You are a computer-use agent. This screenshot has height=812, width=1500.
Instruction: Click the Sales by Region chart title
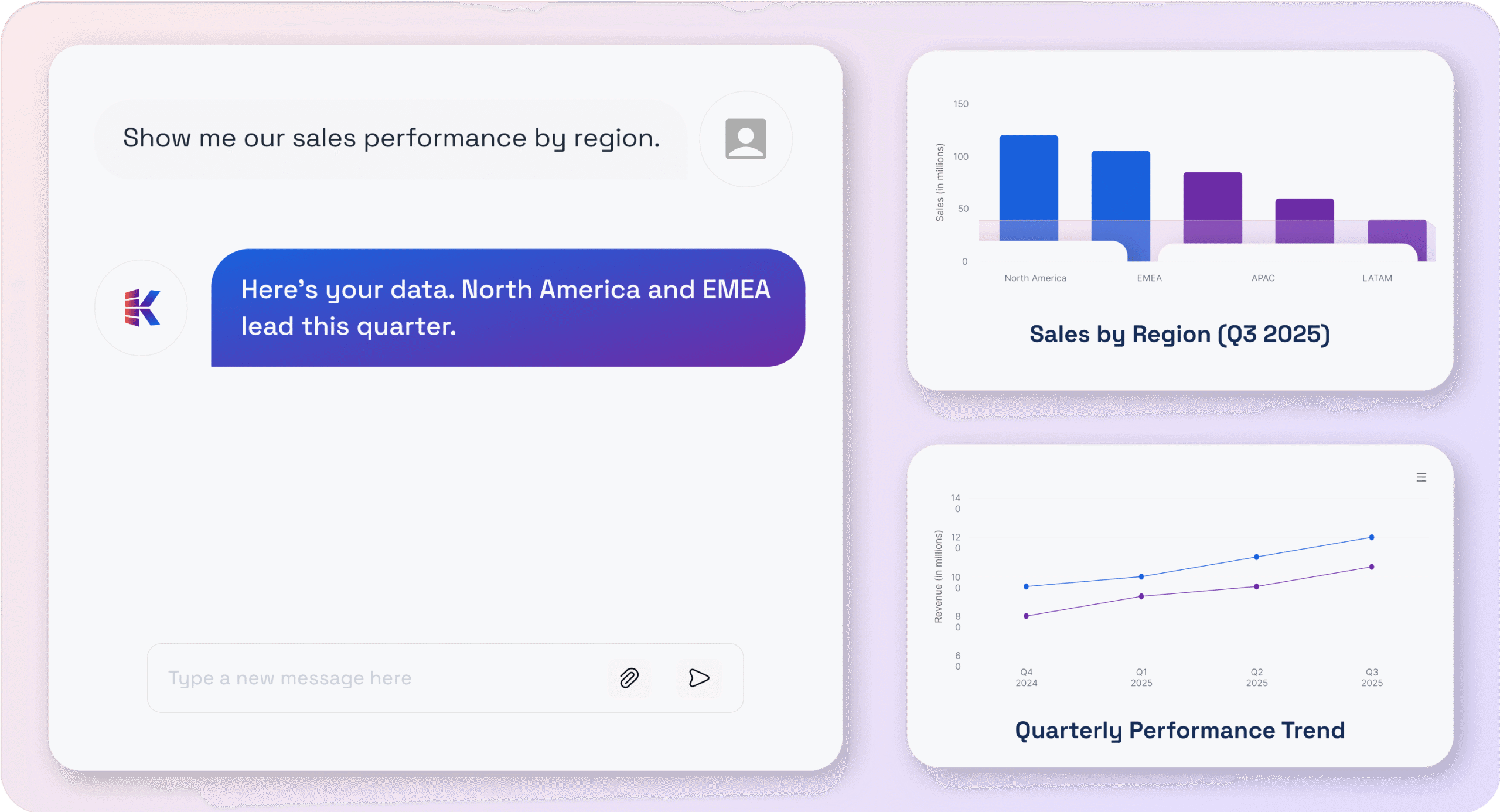1179,335
